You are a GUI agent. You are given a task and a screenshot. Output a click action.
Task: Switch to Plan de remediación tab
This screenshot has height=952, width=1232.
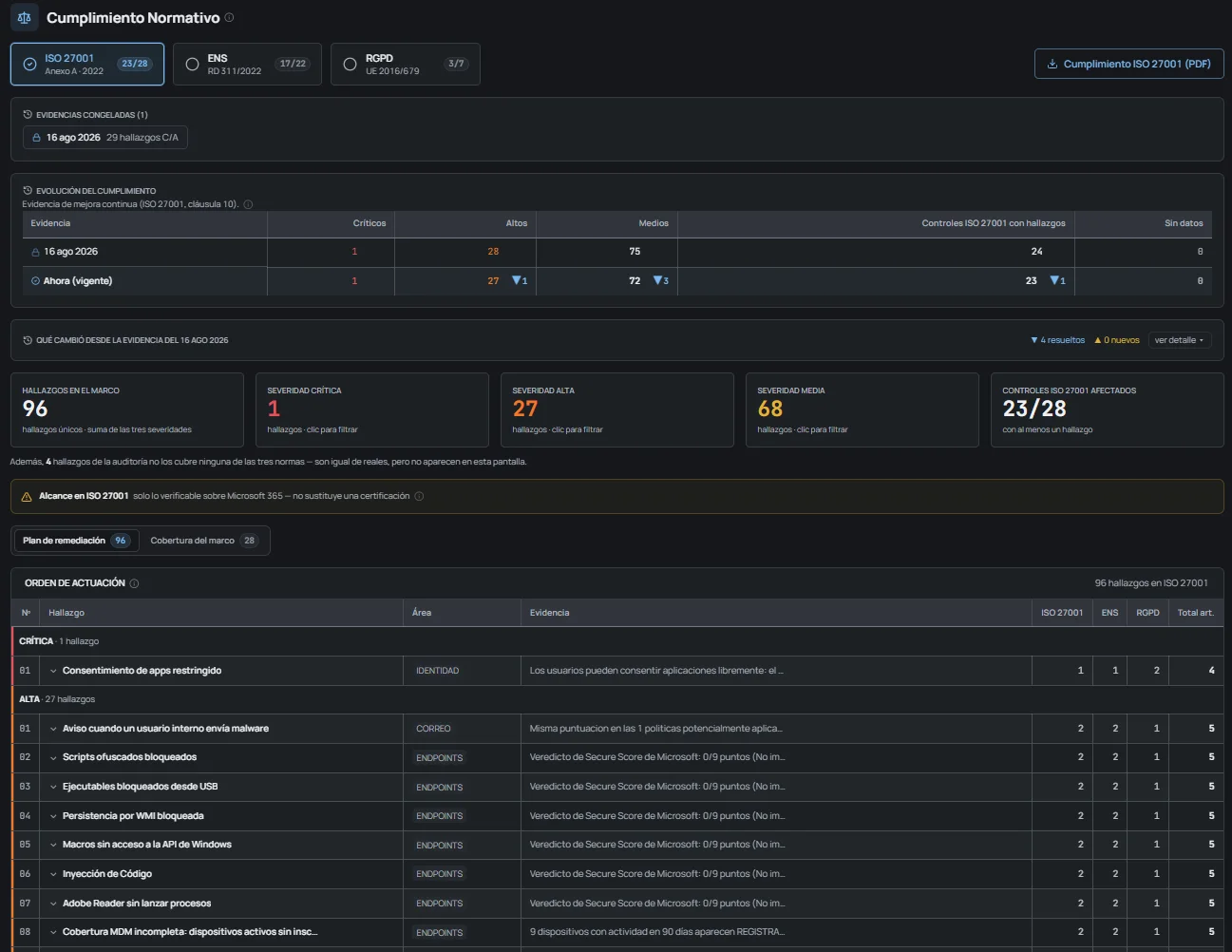coord(76,541)
